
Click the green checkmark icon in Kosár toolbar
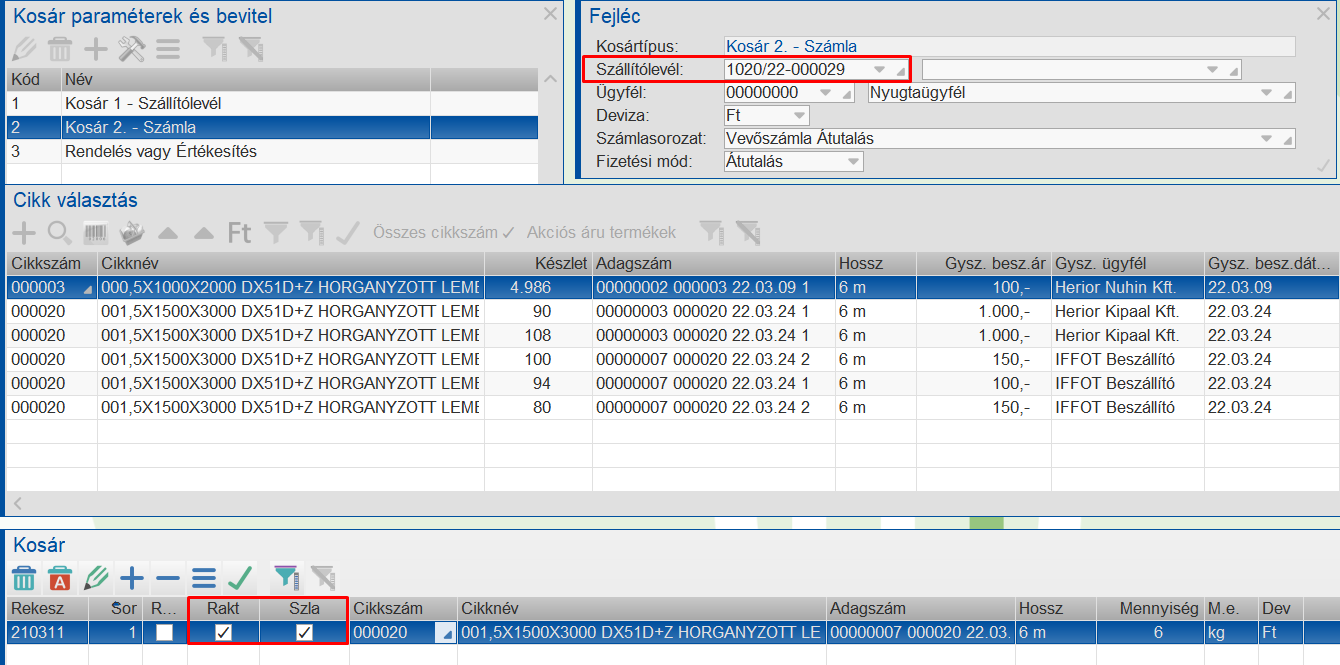pos(240,578)
